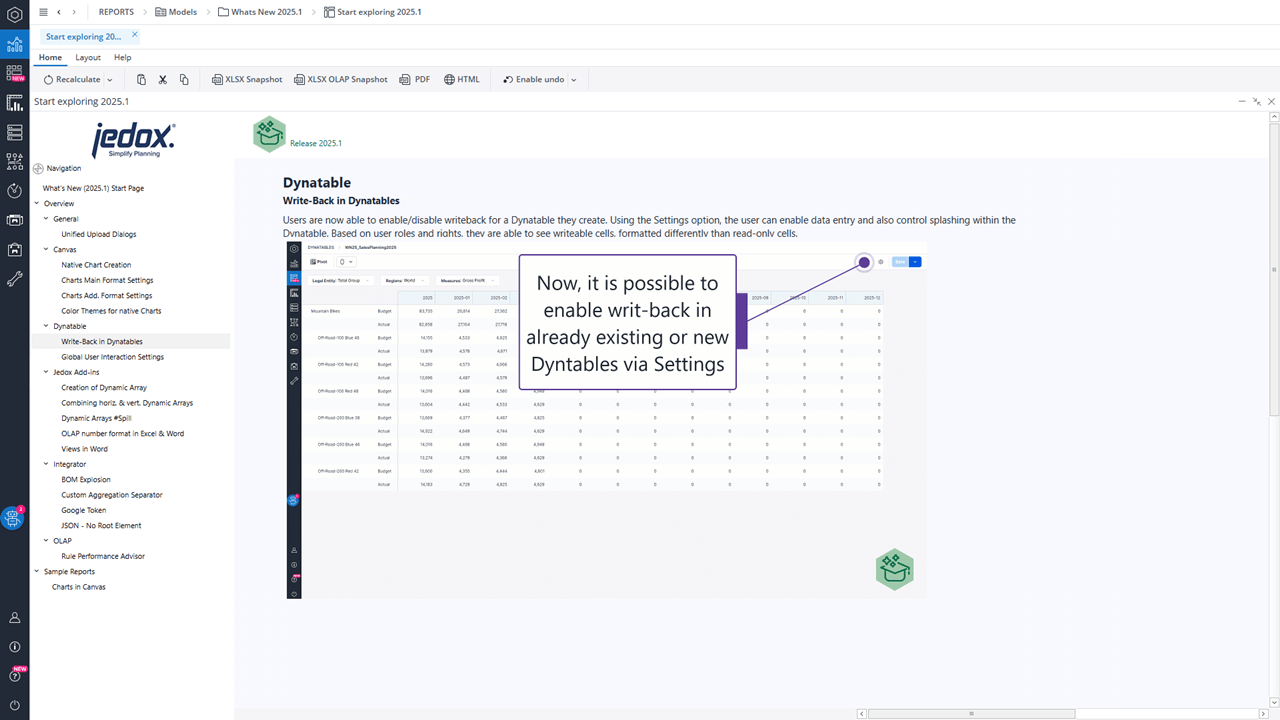
Task: Collapse the Integrator tree node
Action: click(45, 464)
